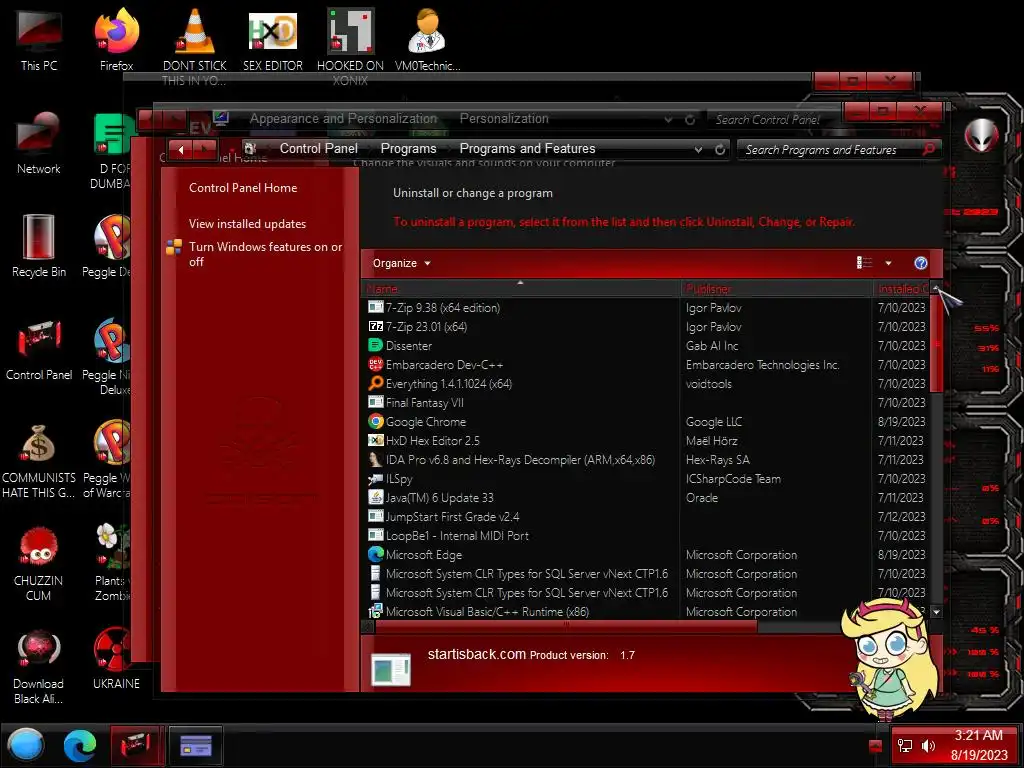The image size is (1024, 768).
Task: Select 7-Zip 23.01 (x64) entry
Action: (645, 327)
